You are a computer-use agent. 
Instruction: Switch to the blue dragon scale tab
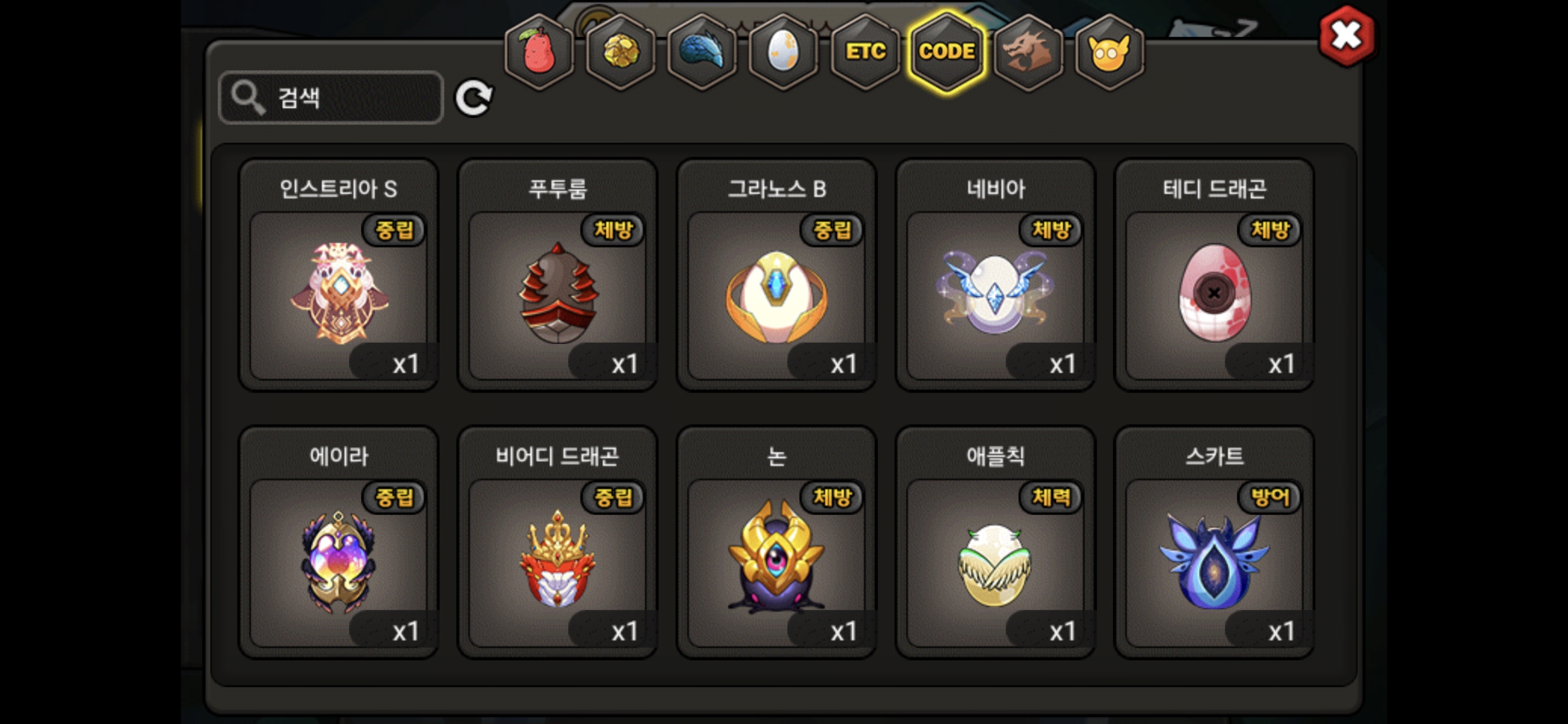pos(702,52)
